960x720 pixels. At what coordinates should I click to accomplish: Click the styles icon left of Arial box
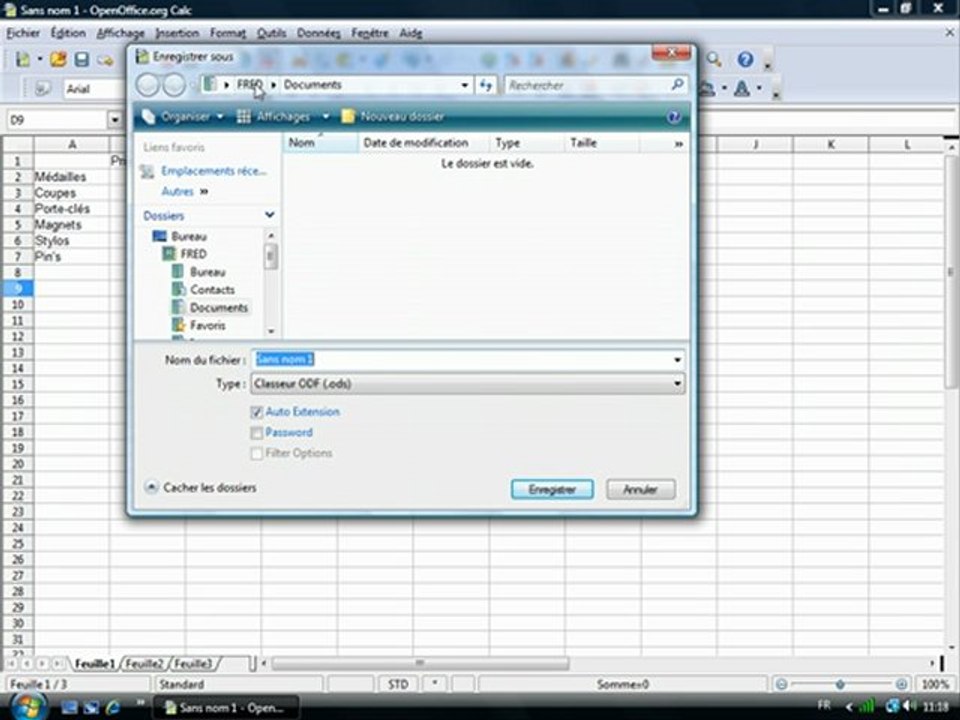(x=42, y=89)
